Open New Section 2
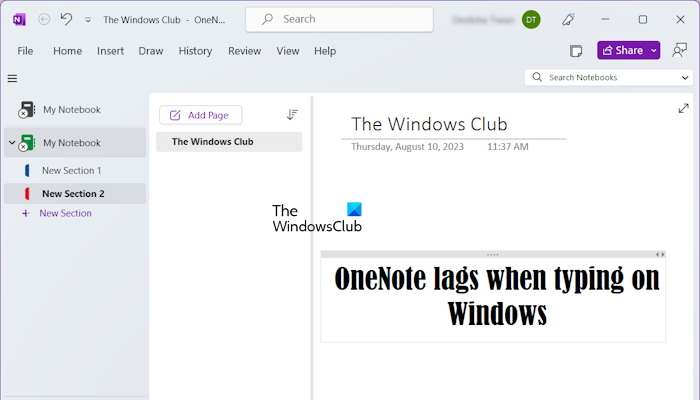This screenshot has height=400, width=700. click(x=75, y=193)
